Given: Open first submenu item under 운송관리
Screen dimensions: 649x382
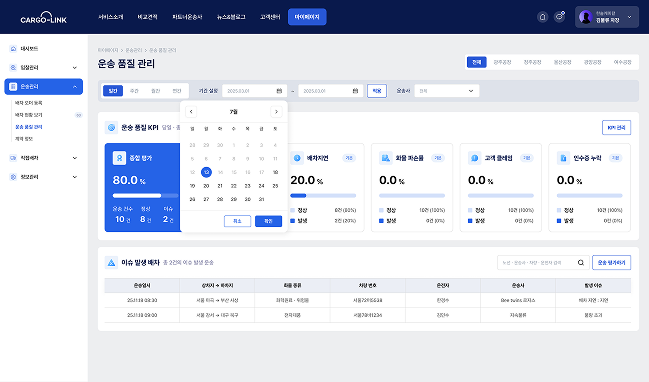Looking at the screenshot, I should point(29,103).
